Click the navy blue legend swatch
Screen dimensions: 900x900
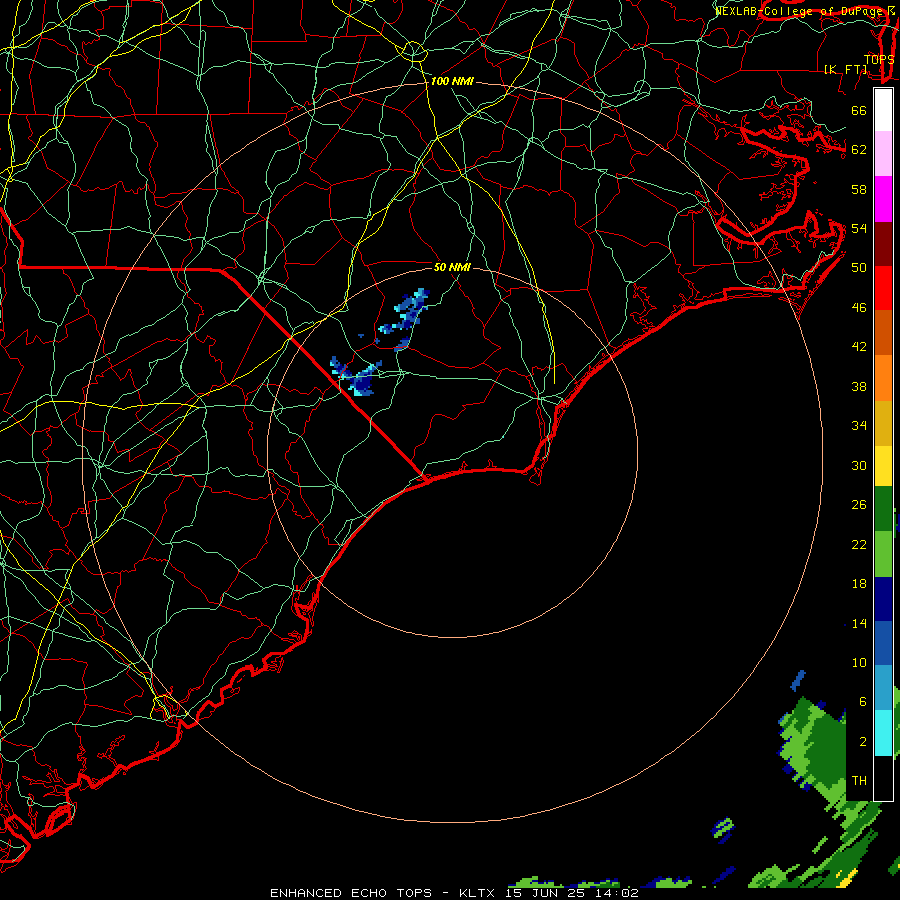pos(883,599)
